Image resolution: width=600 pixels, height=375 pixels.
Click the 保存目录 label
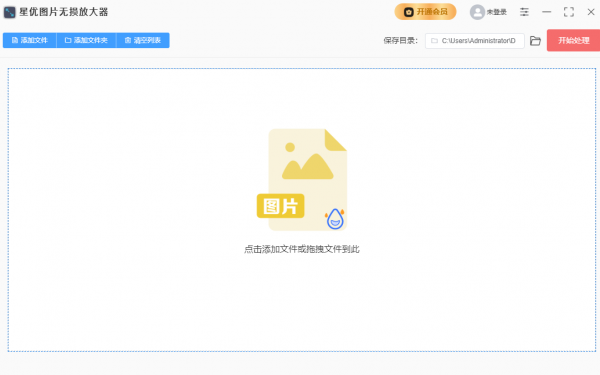[401, 41]
